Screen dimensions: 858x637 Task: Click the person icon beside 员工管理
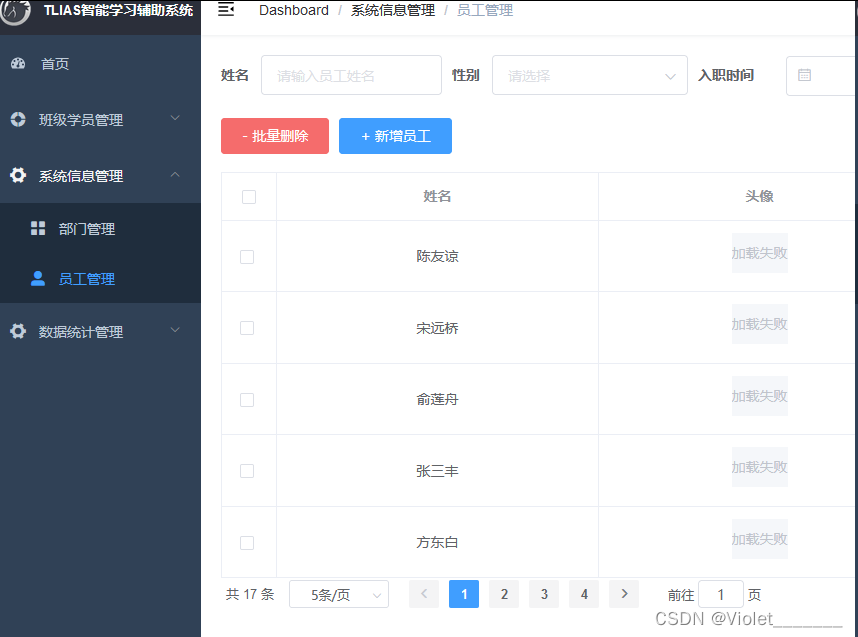[x=40, y=278]
